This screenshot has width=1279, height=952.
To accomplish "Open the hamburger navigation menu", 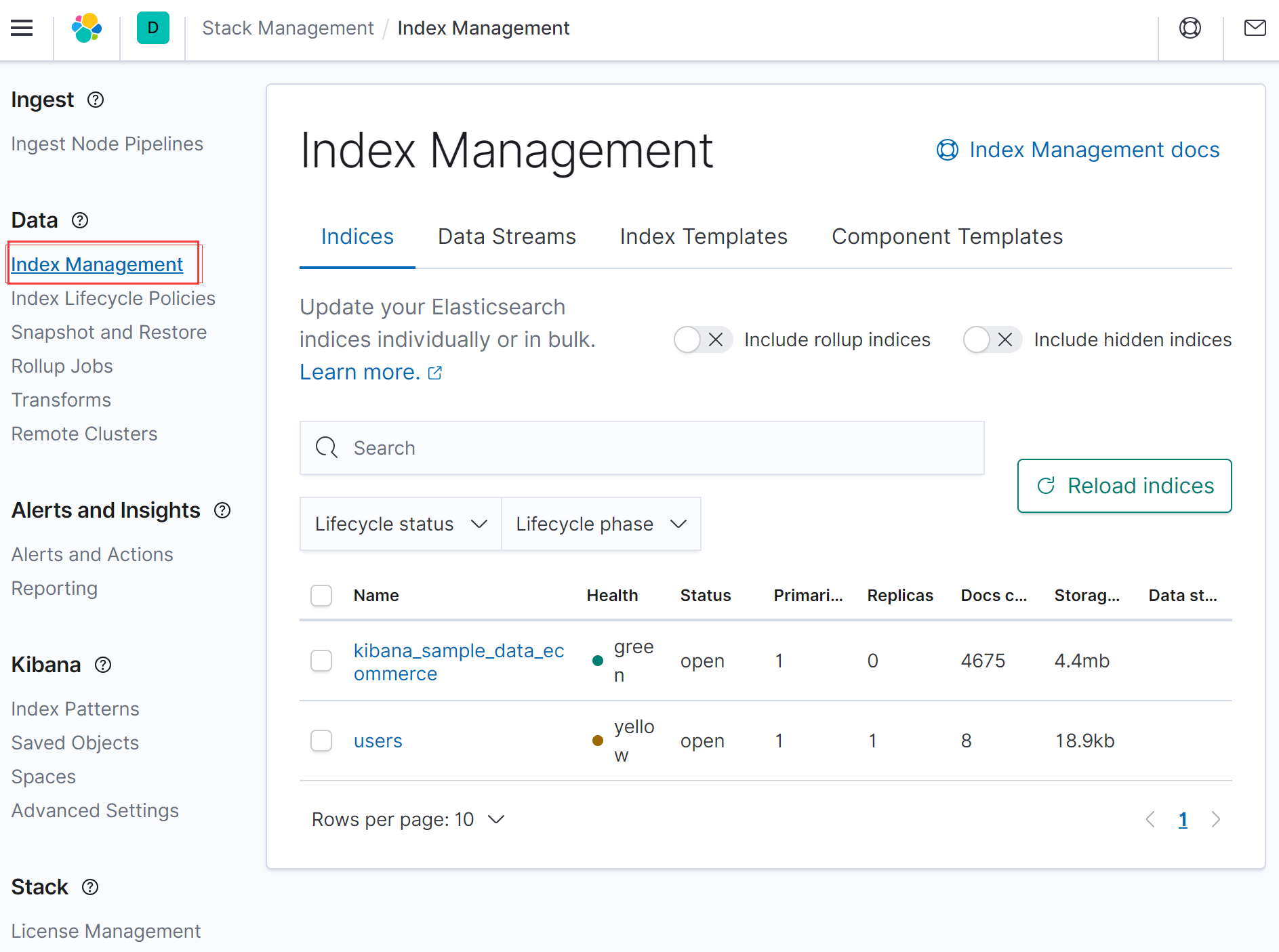I will 22,28.
